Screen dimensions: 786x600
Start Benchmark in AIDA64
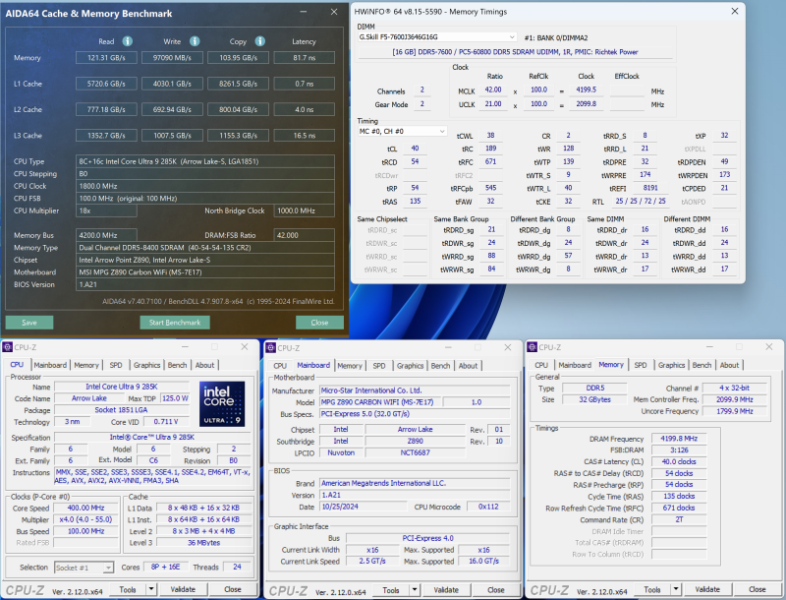174,322
